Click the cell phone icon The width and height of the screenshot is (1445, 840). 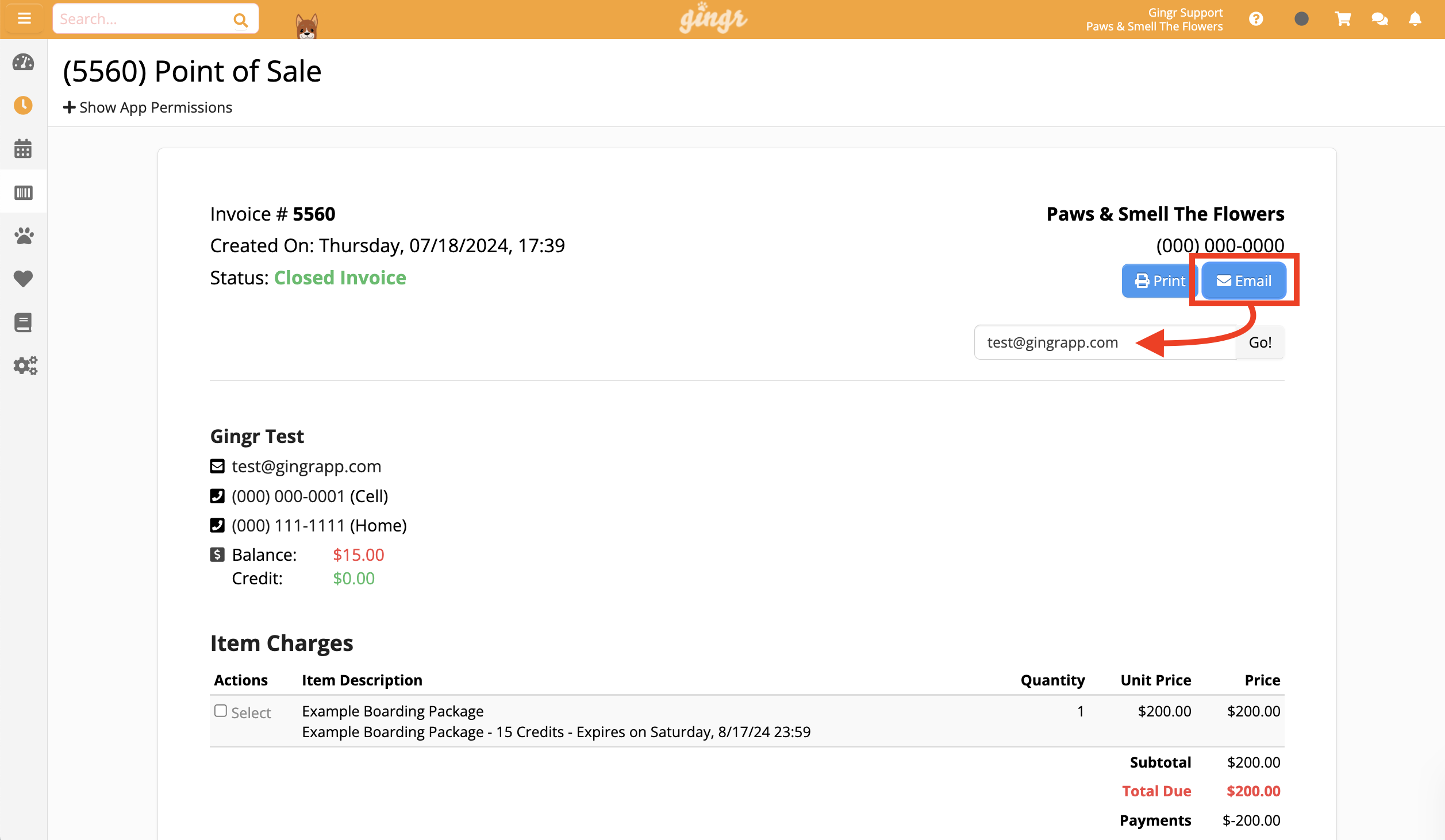tap(217, 496)
